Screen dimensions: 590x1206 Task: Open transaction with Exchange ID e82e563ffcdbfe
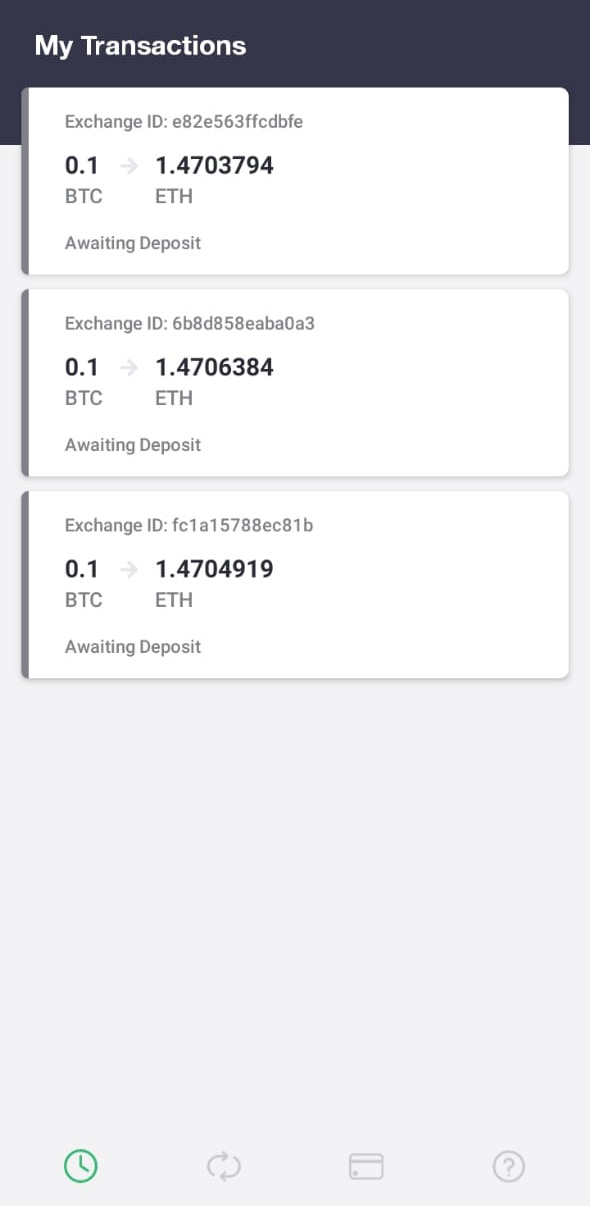coord(295,181)
